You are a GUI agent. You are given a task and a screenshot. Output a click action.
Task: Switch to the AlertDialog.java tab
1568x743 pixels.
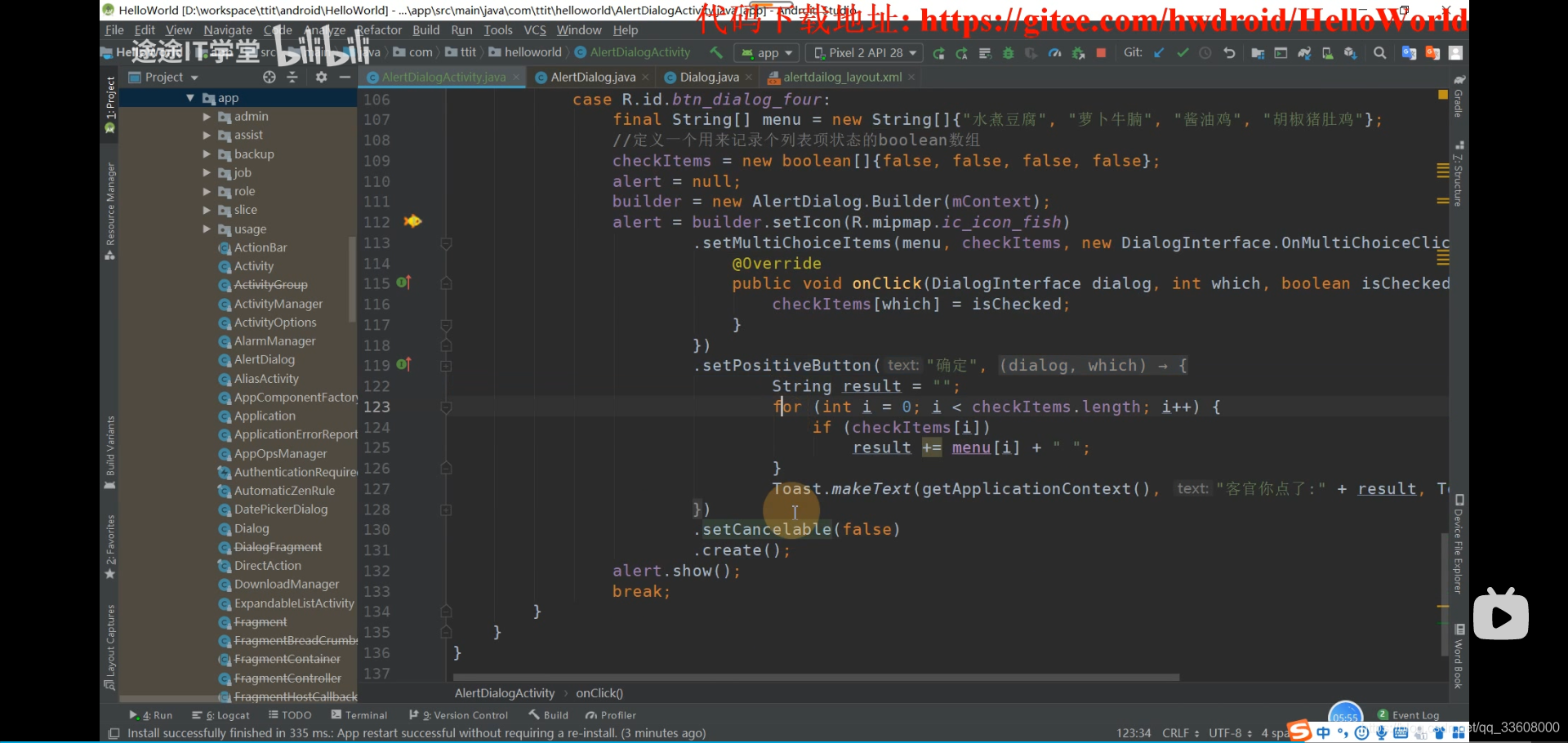point(593,77)
